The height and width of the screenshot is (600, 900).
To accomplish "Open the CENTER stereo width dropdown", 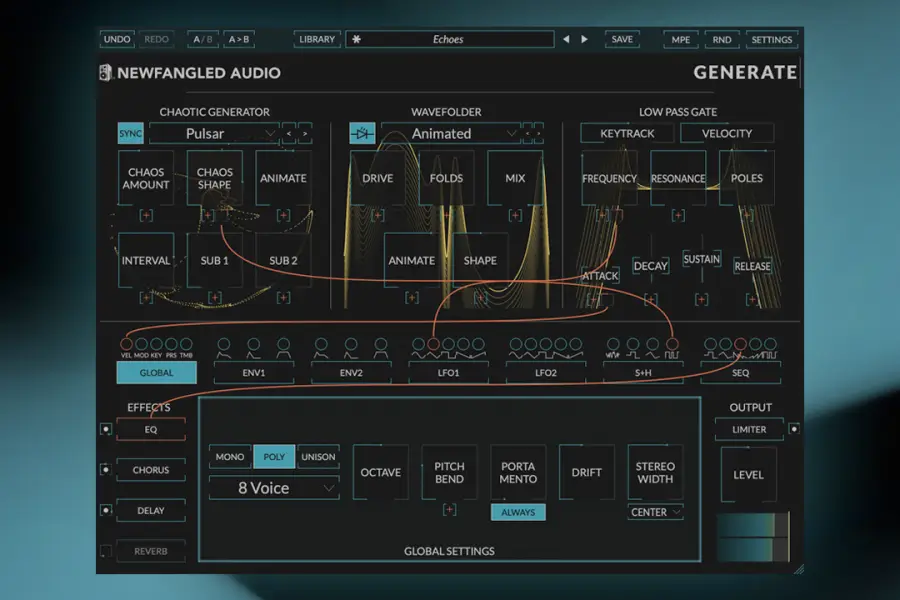I will point(655,512).
